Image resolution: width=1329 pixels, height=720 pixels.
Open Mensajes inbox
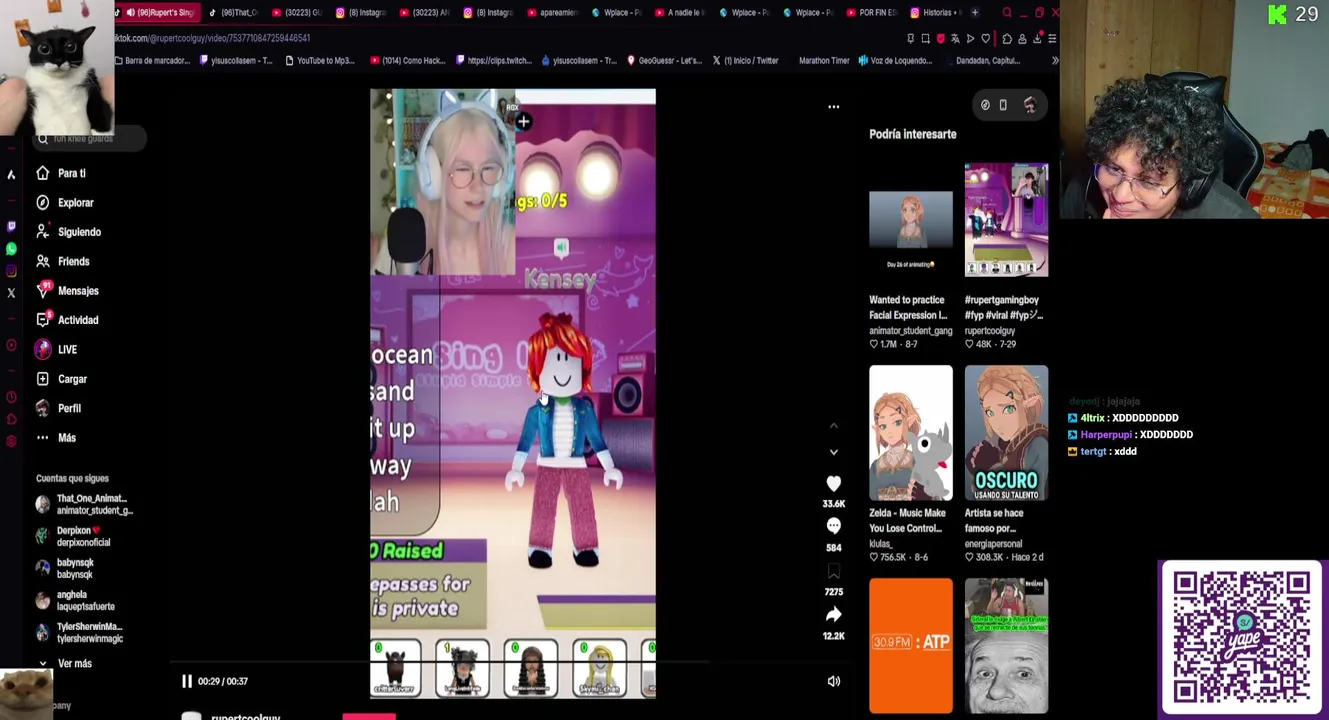coord(67,291)
